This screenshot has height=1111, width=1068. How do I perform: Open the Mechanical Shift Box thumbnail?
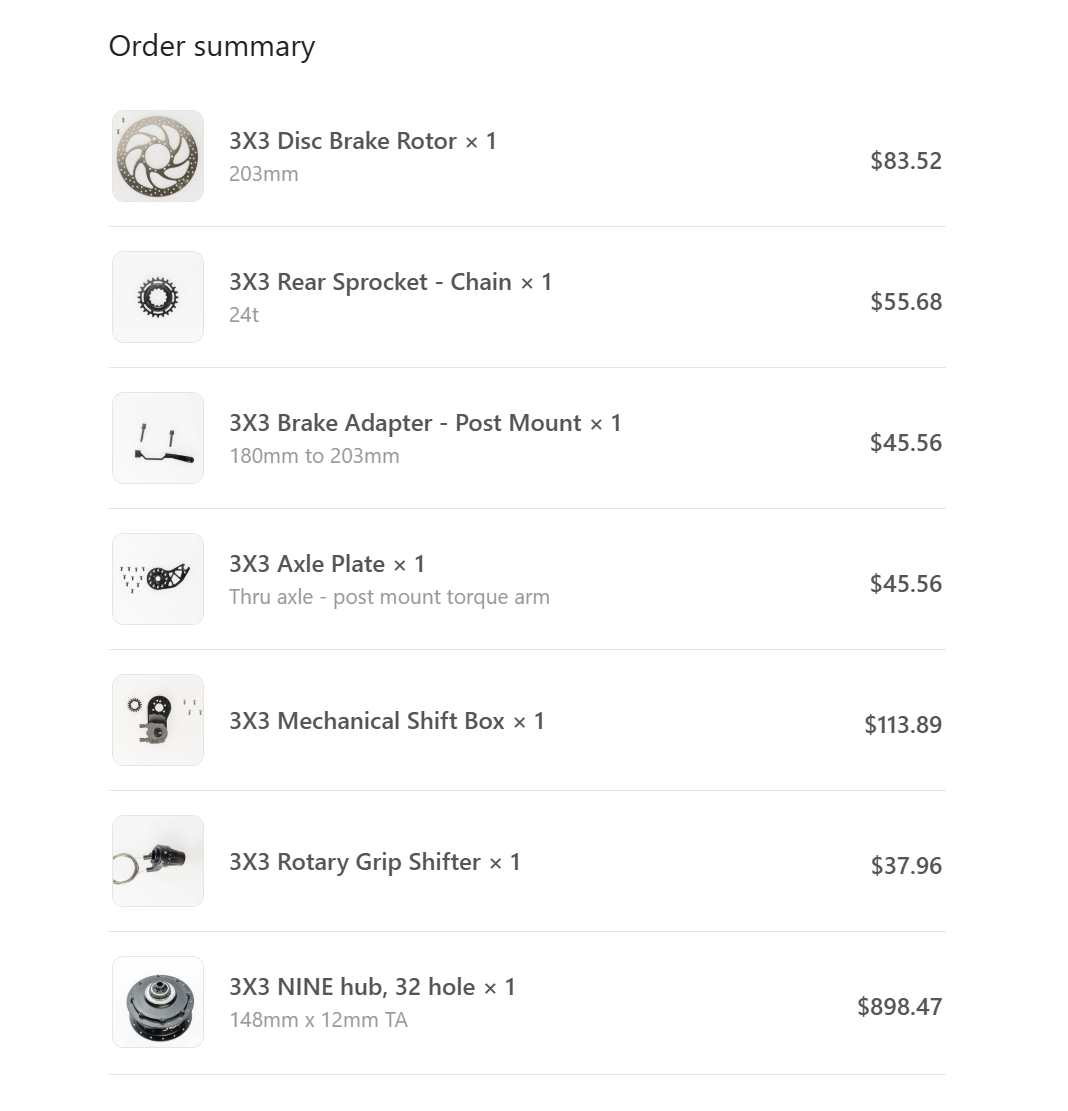pyautogui.click(x=158, y=720)
